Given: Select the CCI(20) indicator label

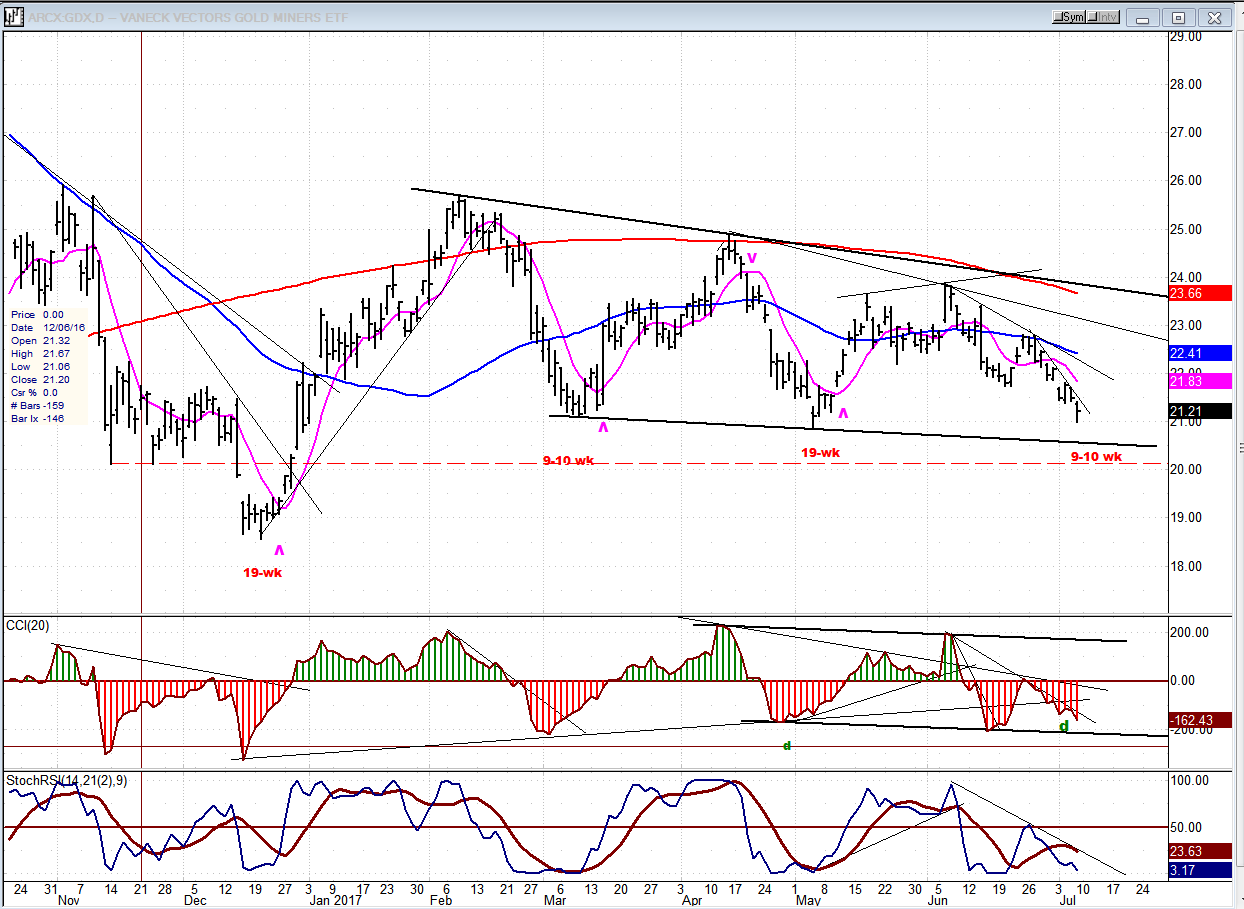Looking at the screenshot, I should (x=28, y=626).
